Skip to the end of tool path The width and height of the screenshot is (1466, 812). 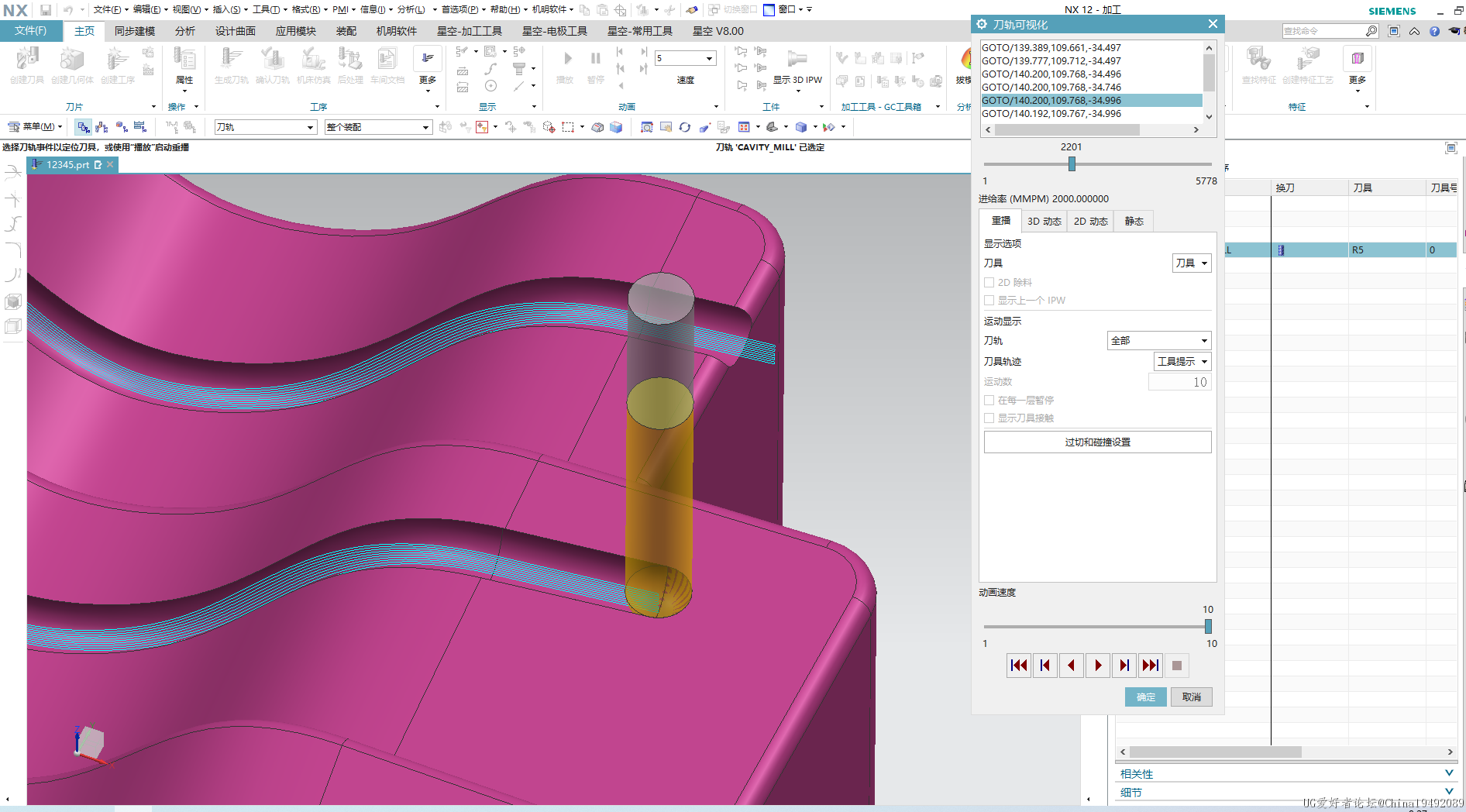point(1151,666)
